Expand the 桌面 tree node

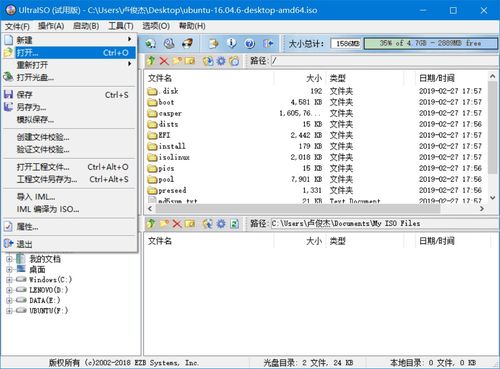(x=9, y=269)
